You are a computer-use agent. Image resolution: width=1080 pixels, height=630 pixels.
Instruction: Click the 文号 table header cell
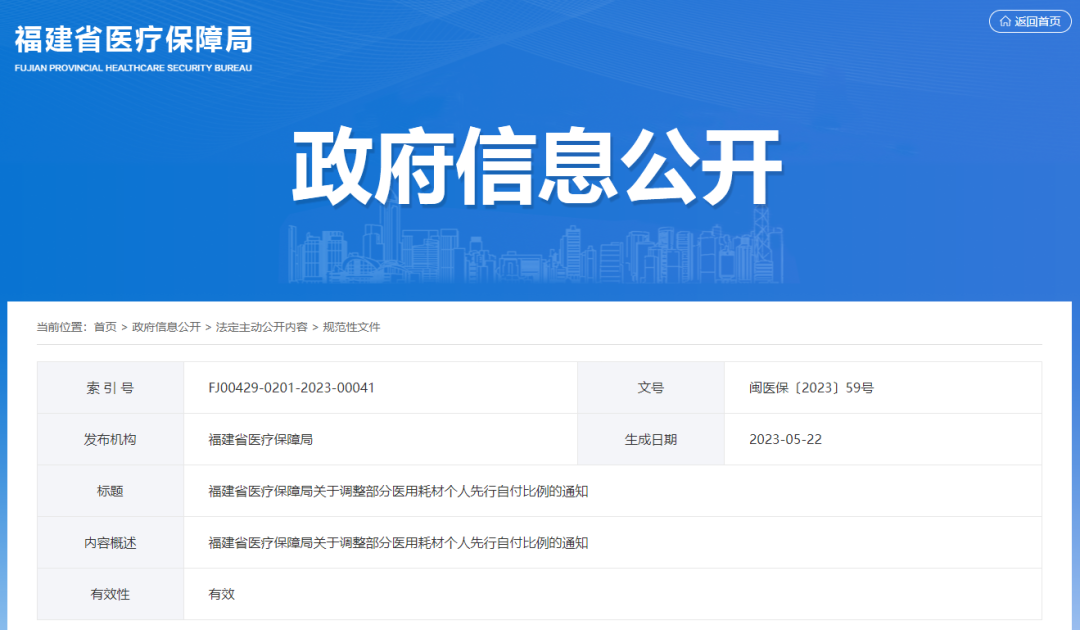pos(651,387)
